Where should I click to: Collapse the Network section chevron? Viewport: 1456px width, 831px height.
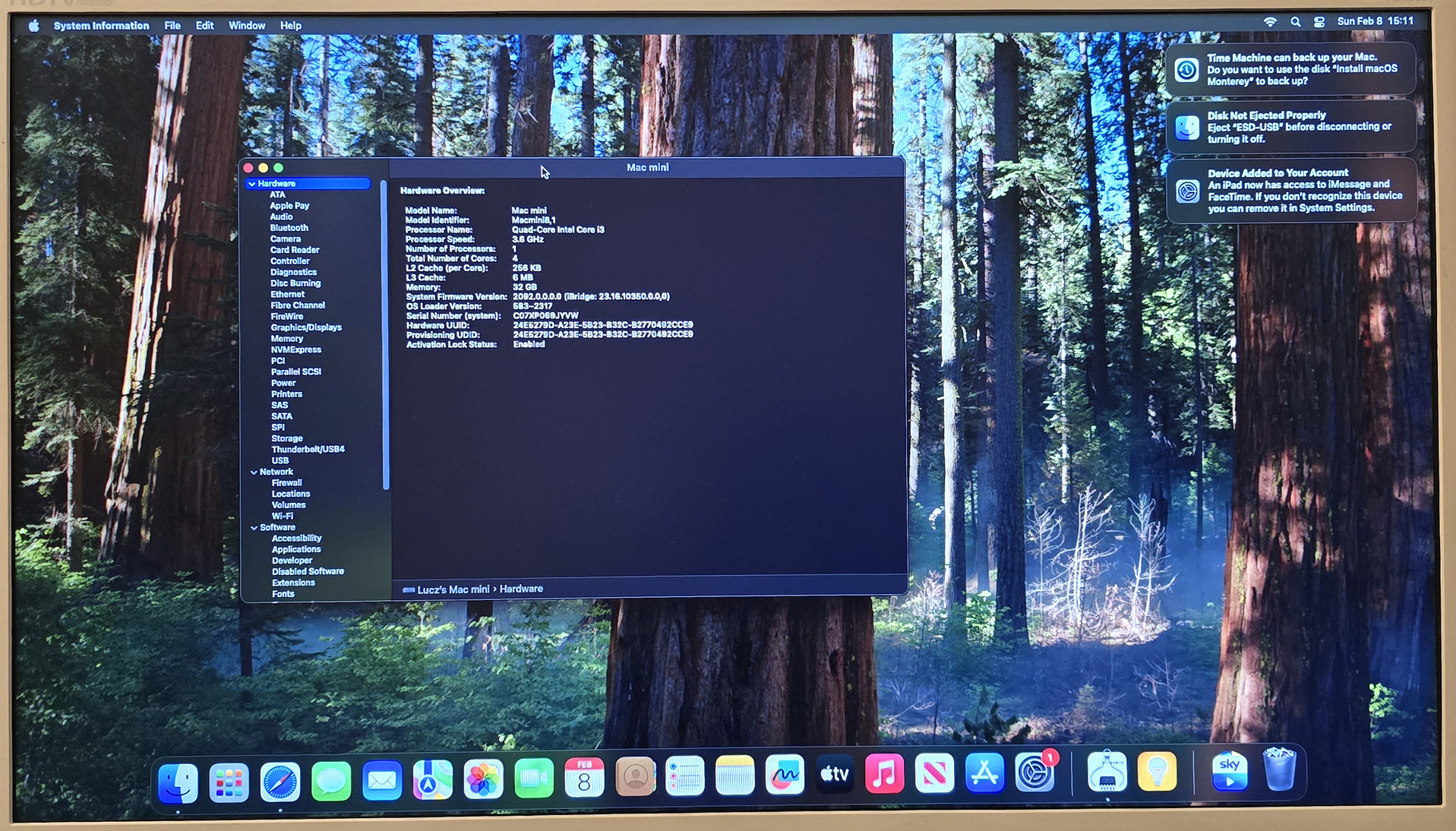pyautogui.click(x=254, y=472)
